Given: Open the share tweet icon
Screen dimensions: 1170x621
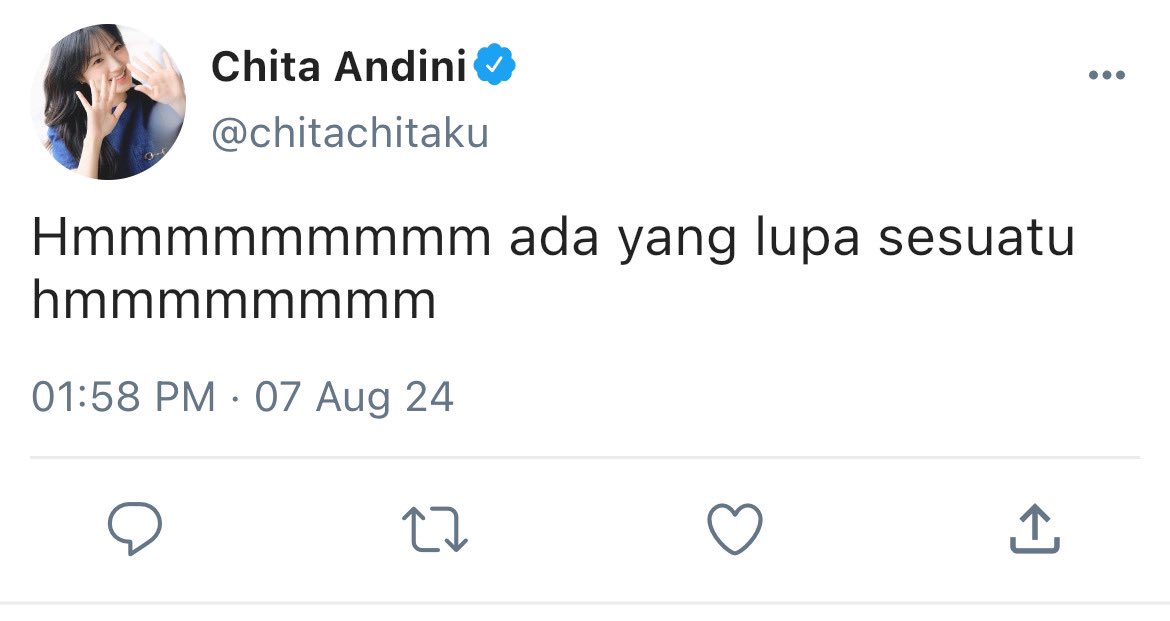Looking at the screenshot, I should [1035, 528].
